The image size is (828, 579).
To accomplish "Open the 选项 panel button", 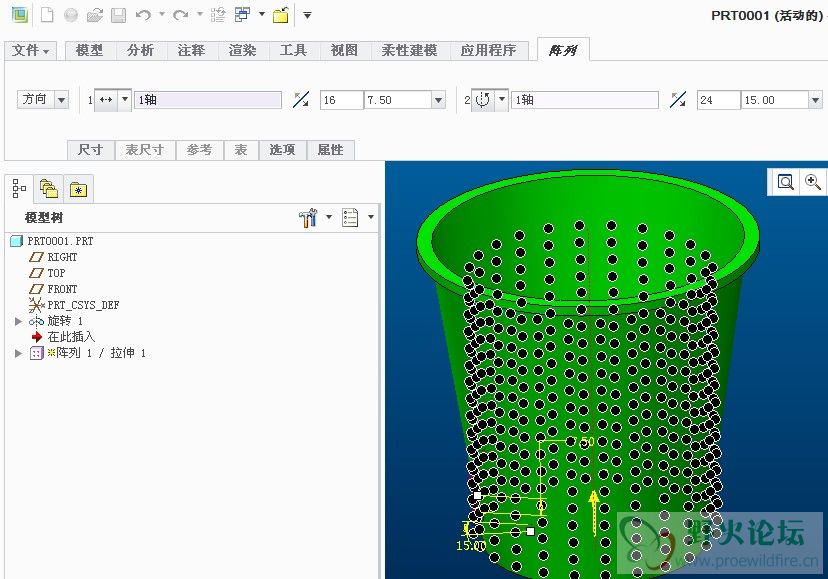I will coord(282,149).
